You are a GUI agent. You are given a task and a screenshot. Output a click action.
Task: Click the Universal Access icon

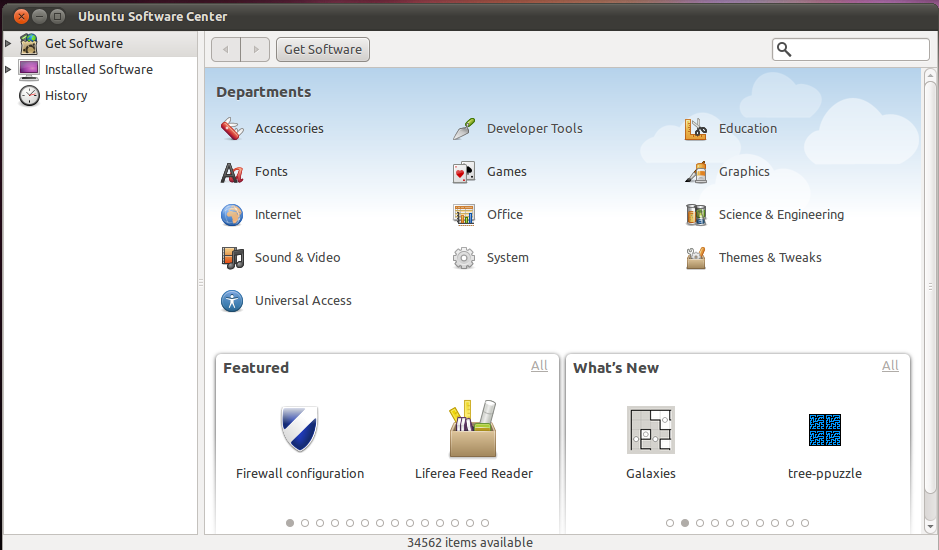(x=232, y=301)
